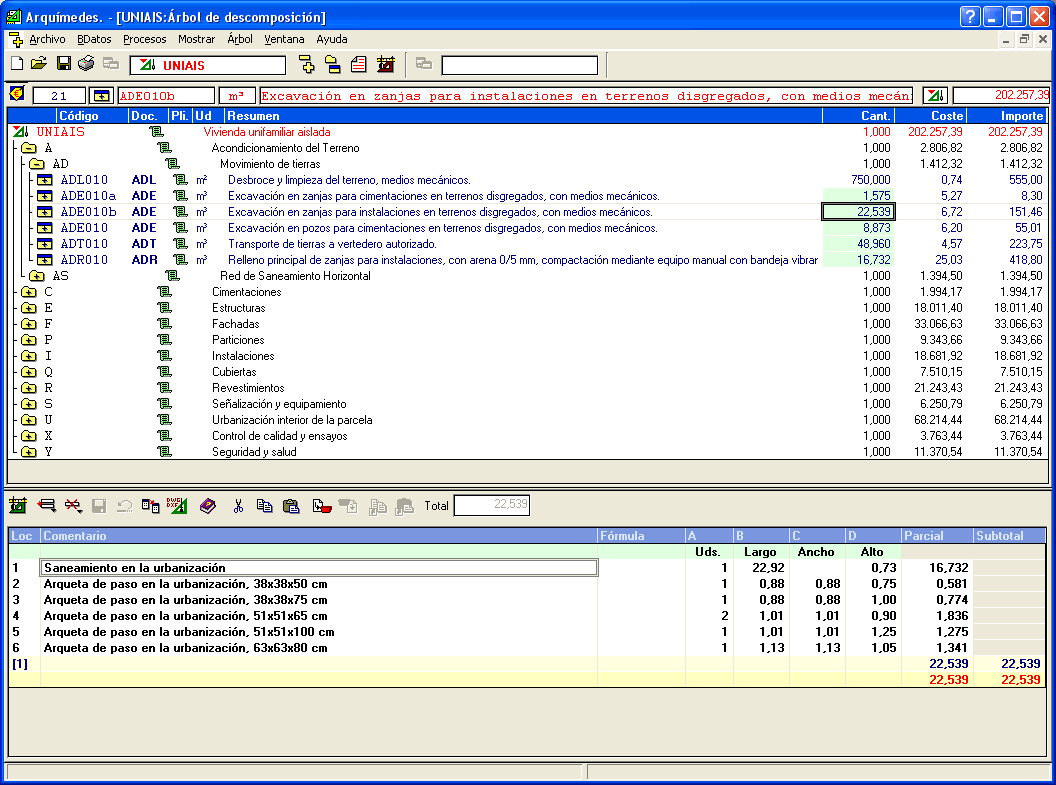The width and height of the screenshot is (1056, 785).
Task: Click the Copy icon in lower toolbar
Action: tap(264, 505)
